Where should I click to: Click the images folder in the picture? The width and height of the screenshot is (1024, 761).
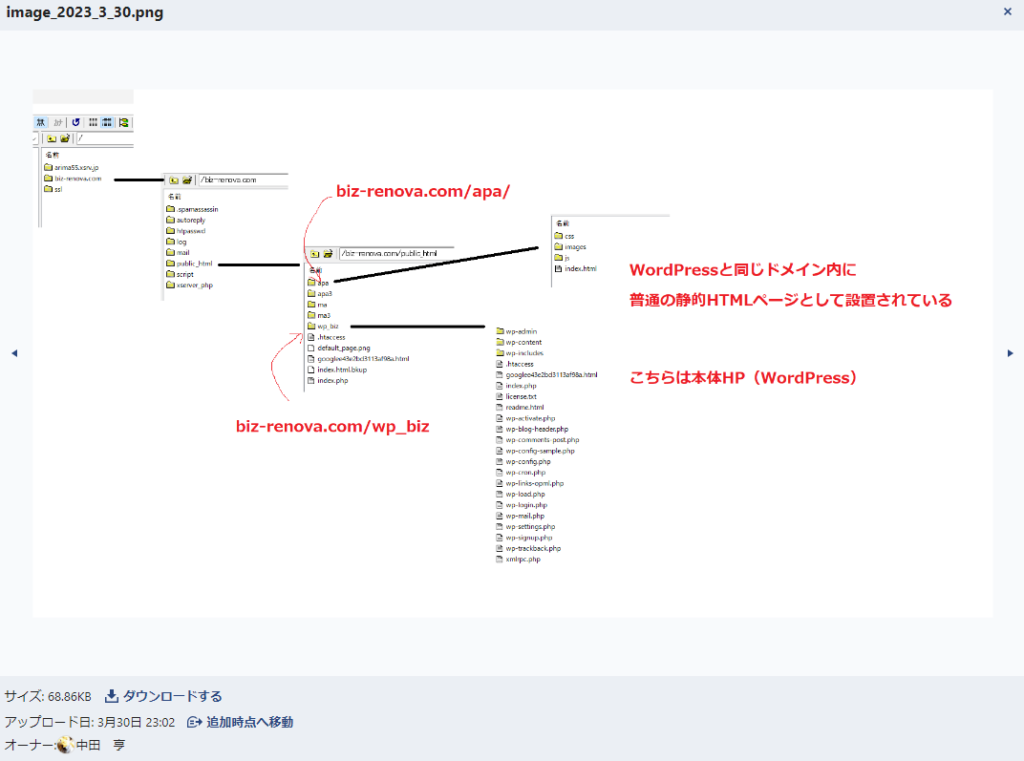[571, 247]
